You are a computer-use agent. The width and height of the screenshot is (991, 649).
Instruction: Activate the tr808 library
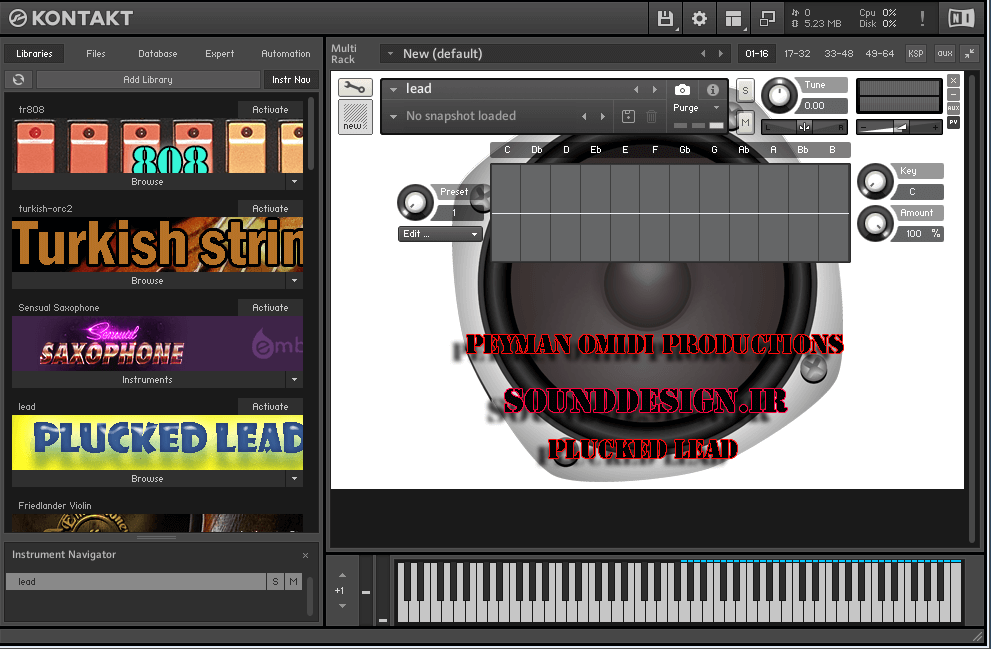[x=271, y=109]
